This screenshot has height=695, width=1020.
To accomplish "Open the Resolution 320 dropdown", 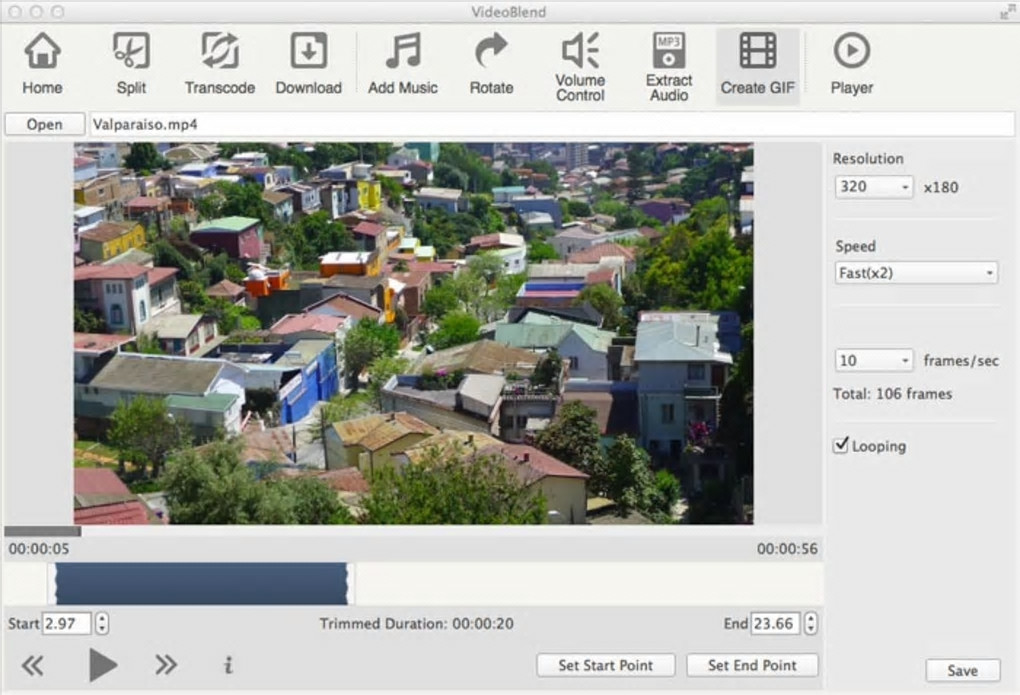I will click(874, 187).
